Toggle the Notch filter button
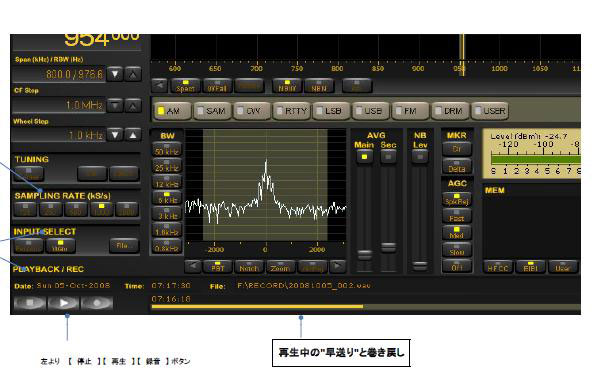The image size is (594, 385). 249,266
